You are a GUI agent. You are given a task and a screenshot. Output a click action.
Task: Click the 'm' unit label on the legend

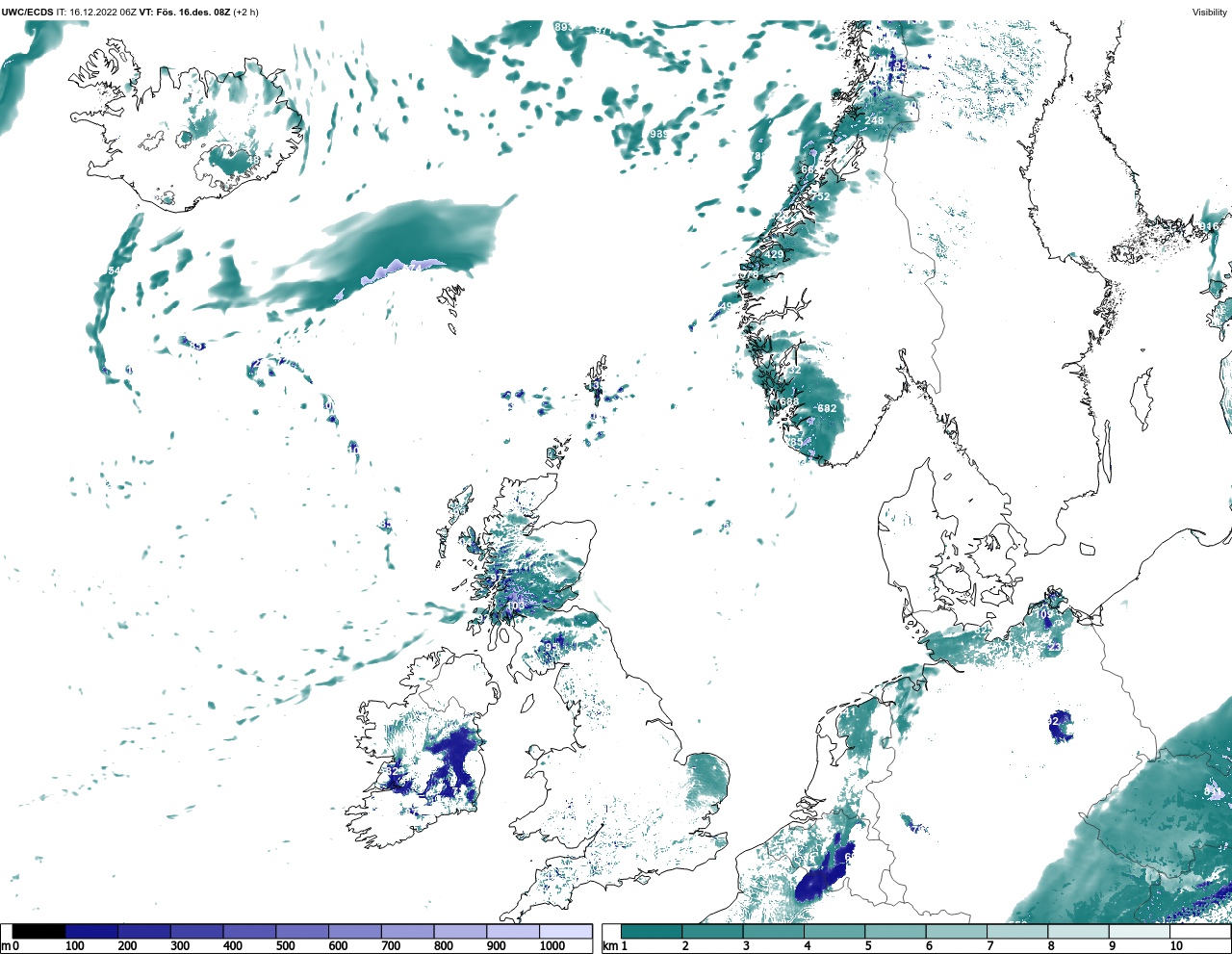point(6,947)
